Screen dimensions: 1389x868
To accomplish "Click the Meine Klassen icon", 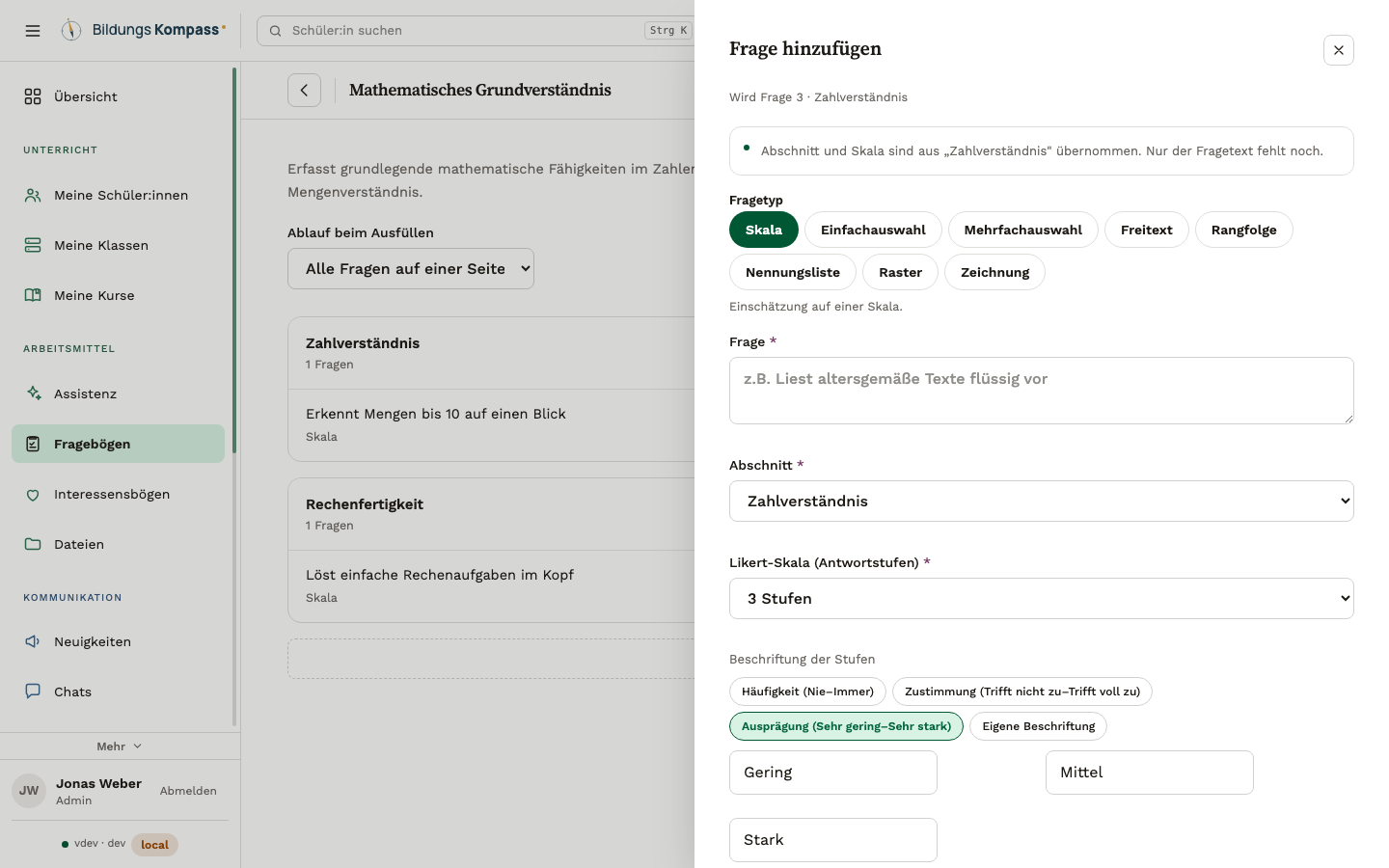I will coord(33,245).
